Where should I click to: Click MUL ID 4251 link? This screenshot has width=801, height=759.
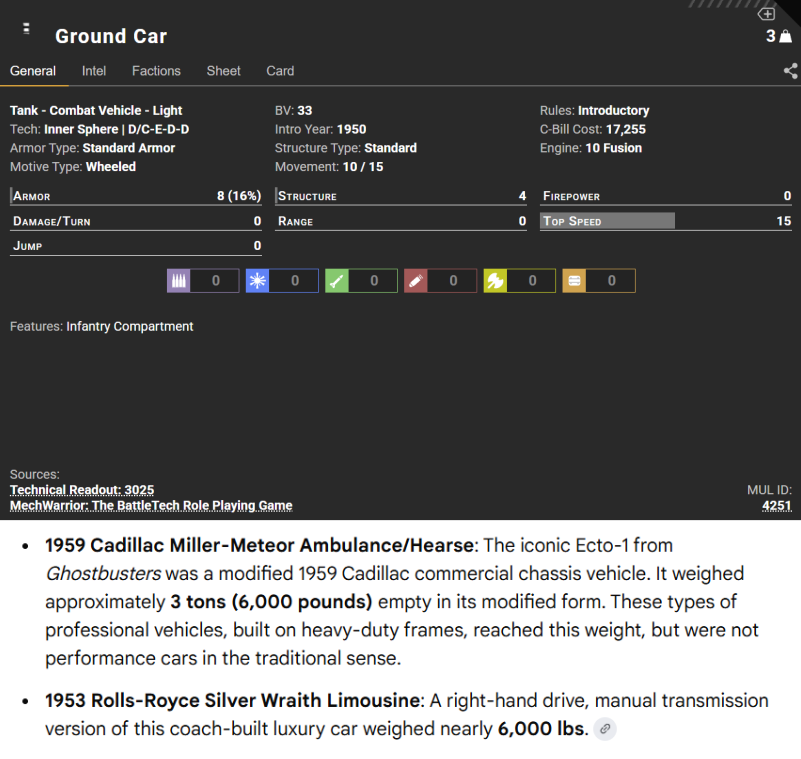tap(776, 506)
